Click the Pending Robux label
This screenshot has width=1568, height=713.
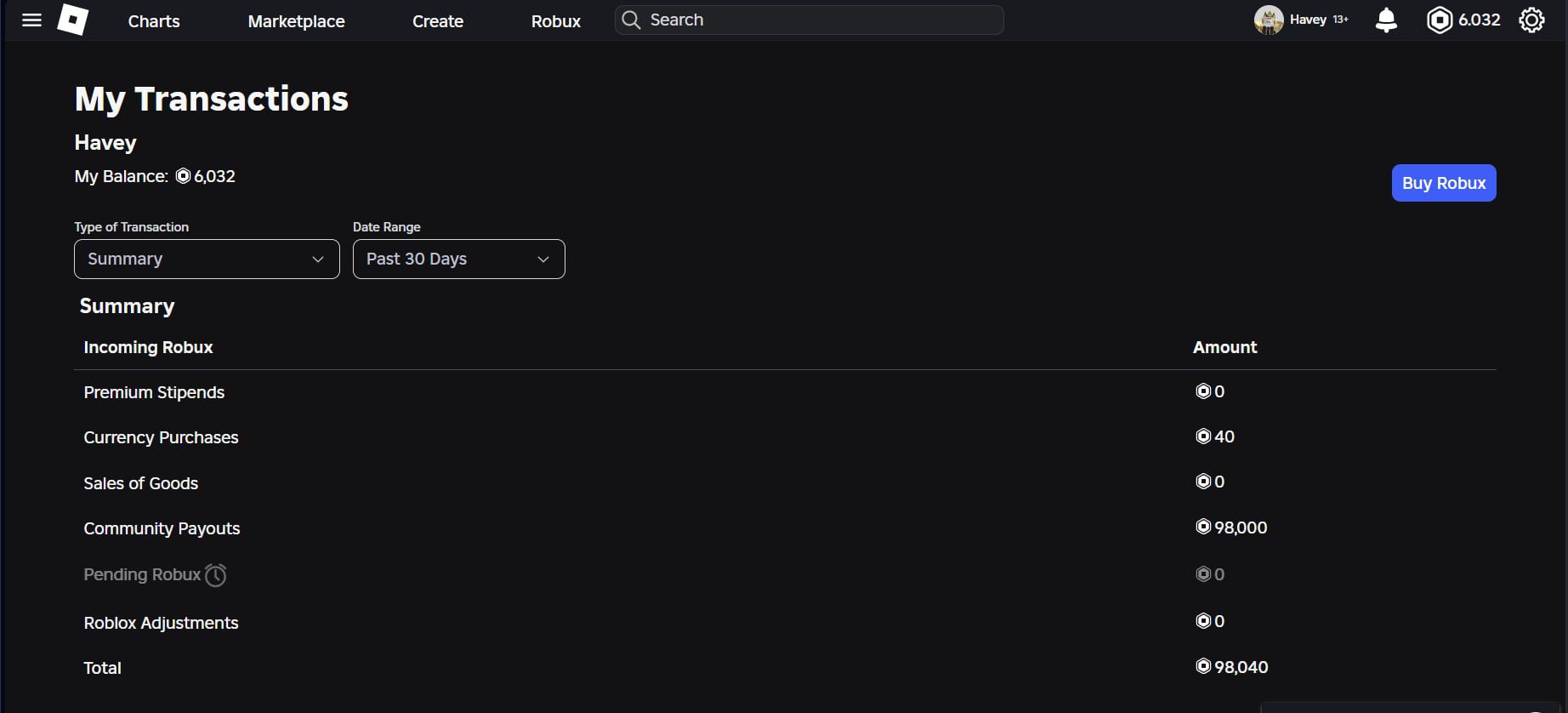(142, 574)
